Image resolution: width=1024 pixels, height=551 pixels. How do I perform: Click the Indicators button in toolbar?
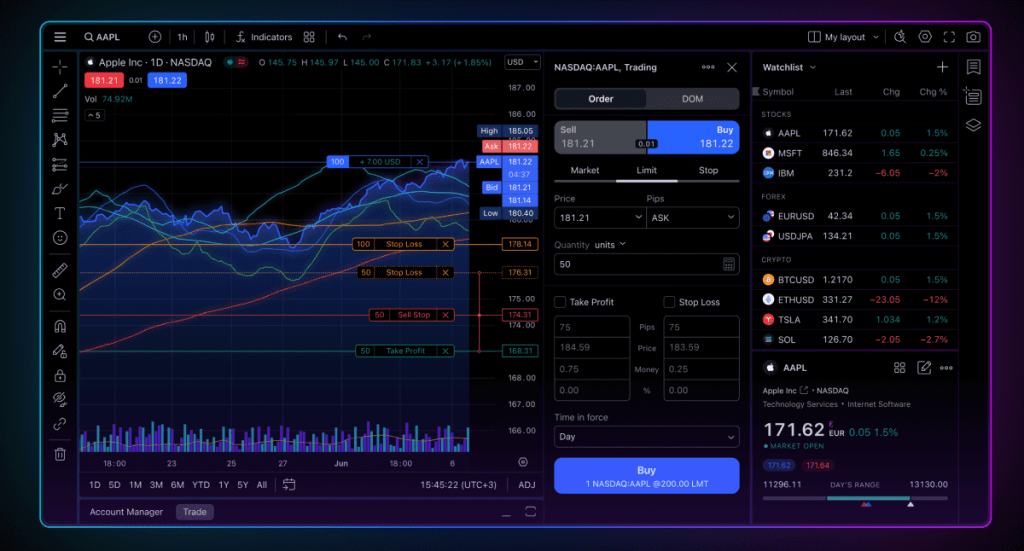click(x=264, y=37)
